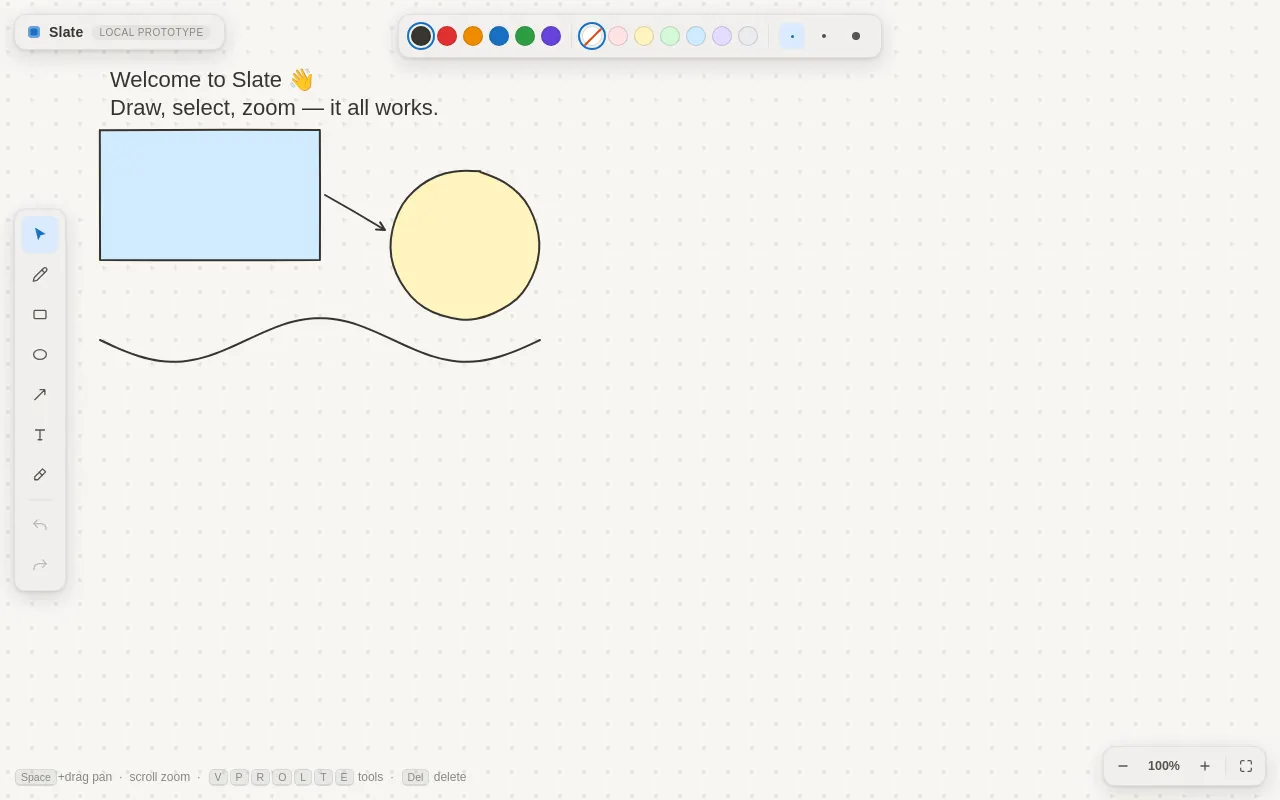The height and width of the screenshot is (800, 1280).
Task: Click the LOCAL PROTOTYPE badge
Action: [151, 32]
